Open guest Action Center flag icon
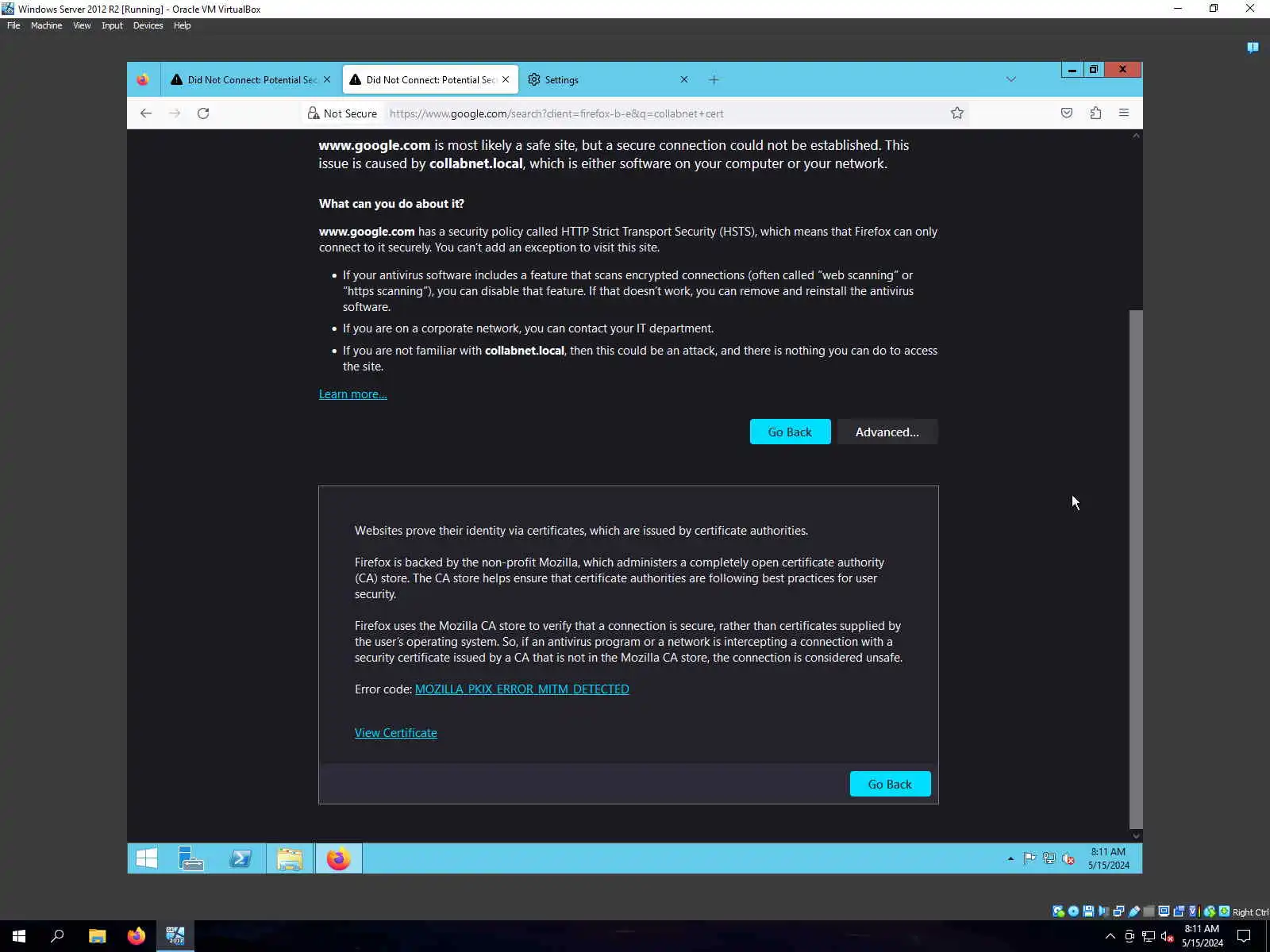The image size is (1270, 952). tap(1029, 858)
